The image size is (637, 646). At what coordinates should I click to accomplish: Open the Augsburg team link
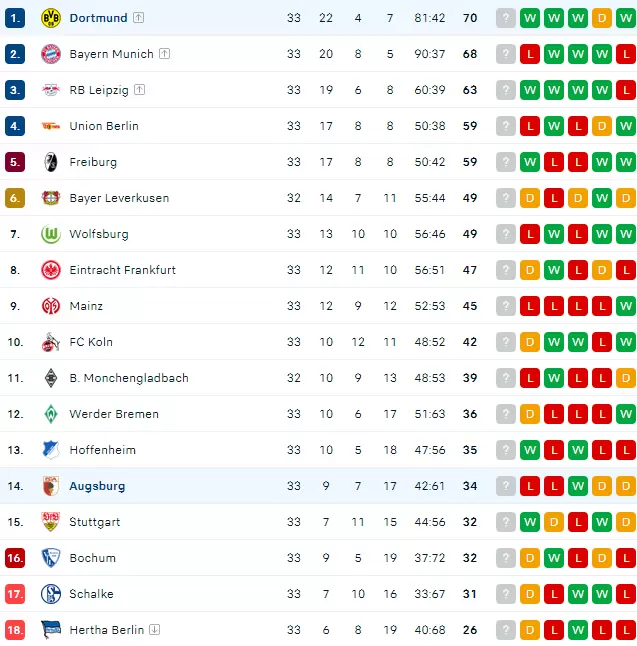97,486
